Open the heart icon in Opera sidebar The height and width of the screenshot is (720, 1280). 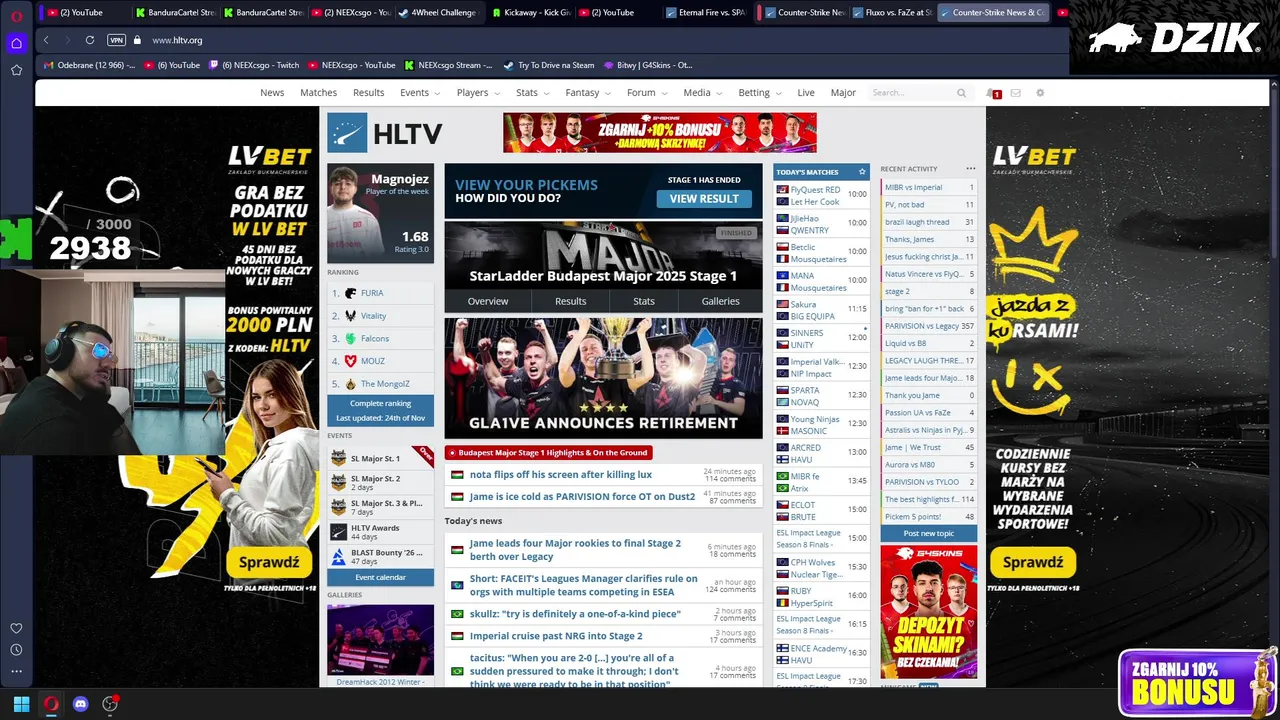click(16, 628)
